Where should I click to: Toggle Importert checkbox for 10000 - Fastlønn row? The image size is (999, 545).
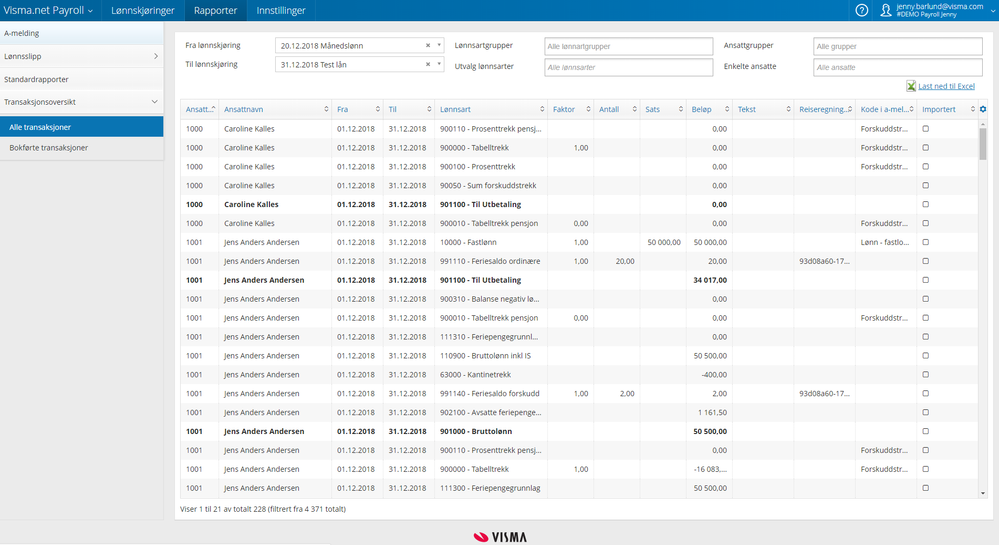[x=925, y=242]
